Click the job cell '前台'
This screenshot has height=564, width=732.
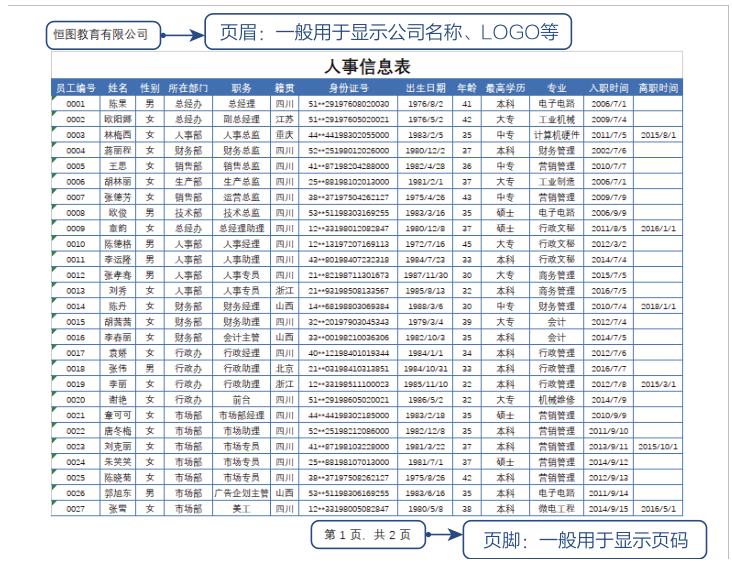[241, 400]
